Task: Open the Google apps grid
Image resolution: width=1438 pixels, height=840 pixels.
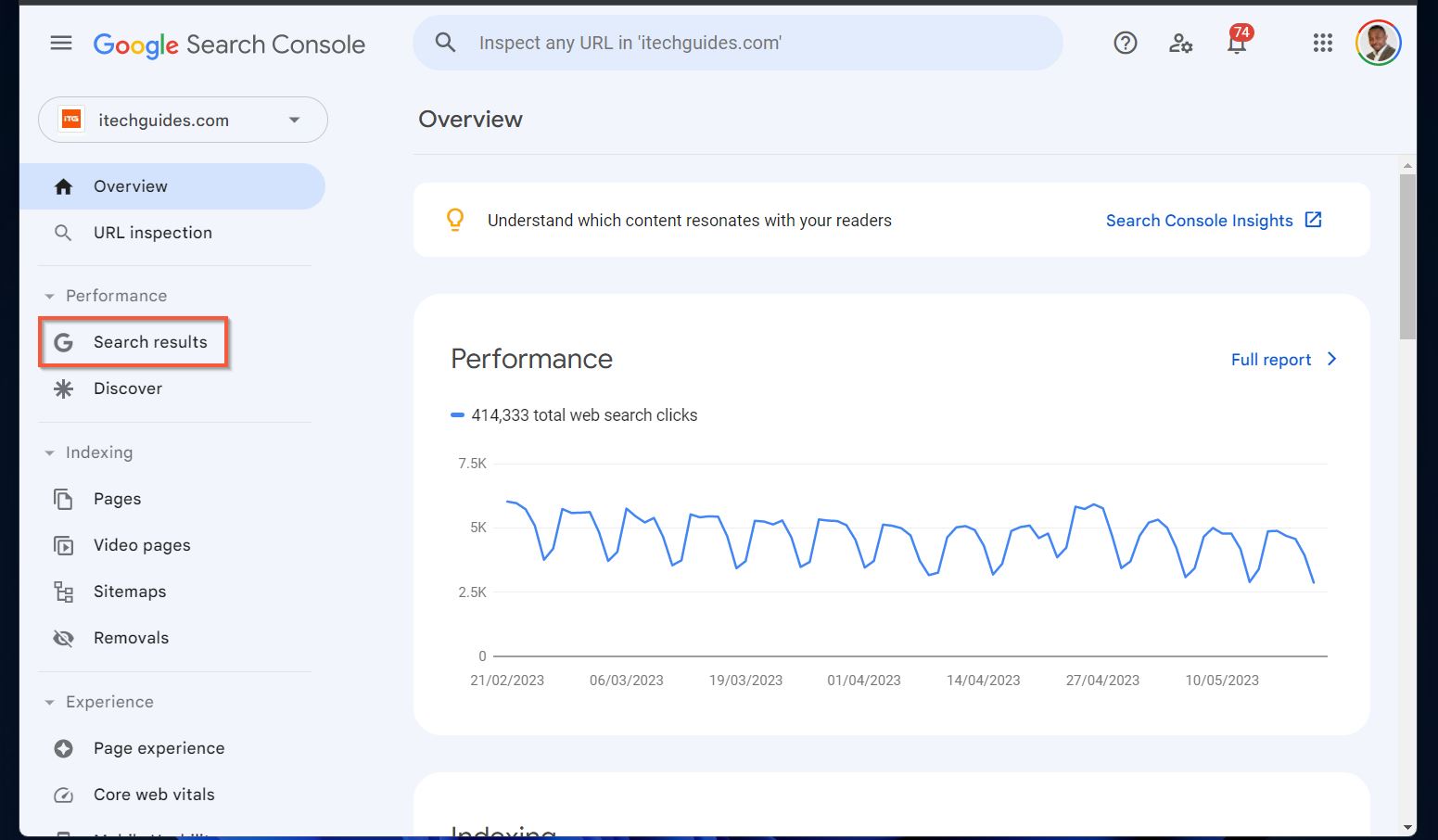Action: (1323, 43)
